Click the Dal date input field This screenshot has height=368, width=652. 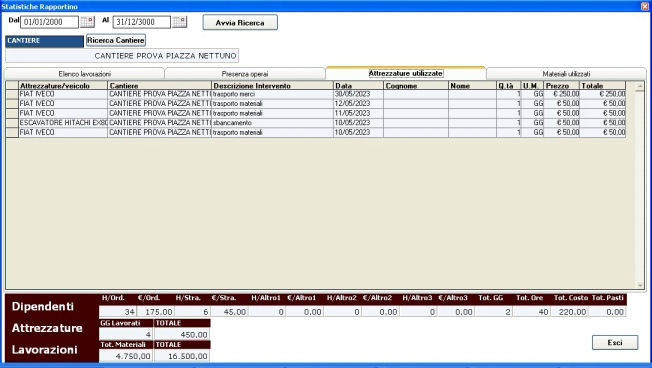[x=49, y=22]
